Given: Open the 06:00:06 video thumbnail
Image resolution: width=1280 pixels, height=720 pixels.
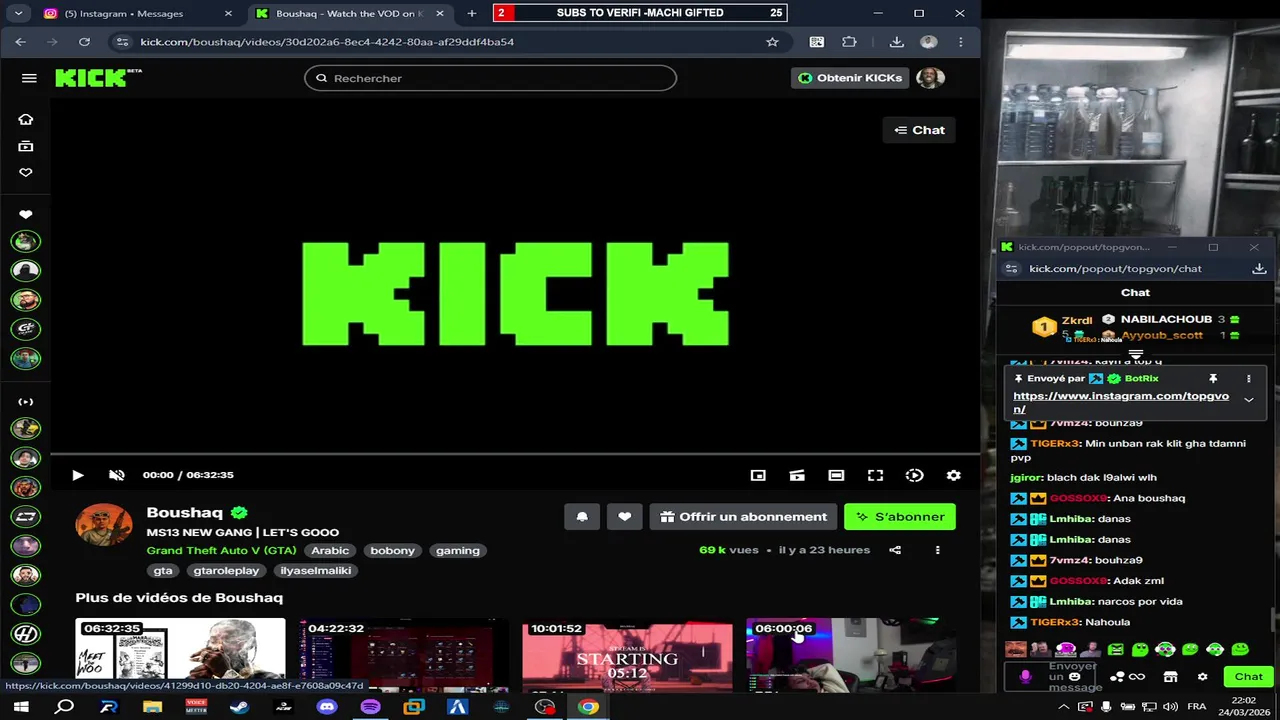Looking at the screenshot, I should click(x=851, y=655).
